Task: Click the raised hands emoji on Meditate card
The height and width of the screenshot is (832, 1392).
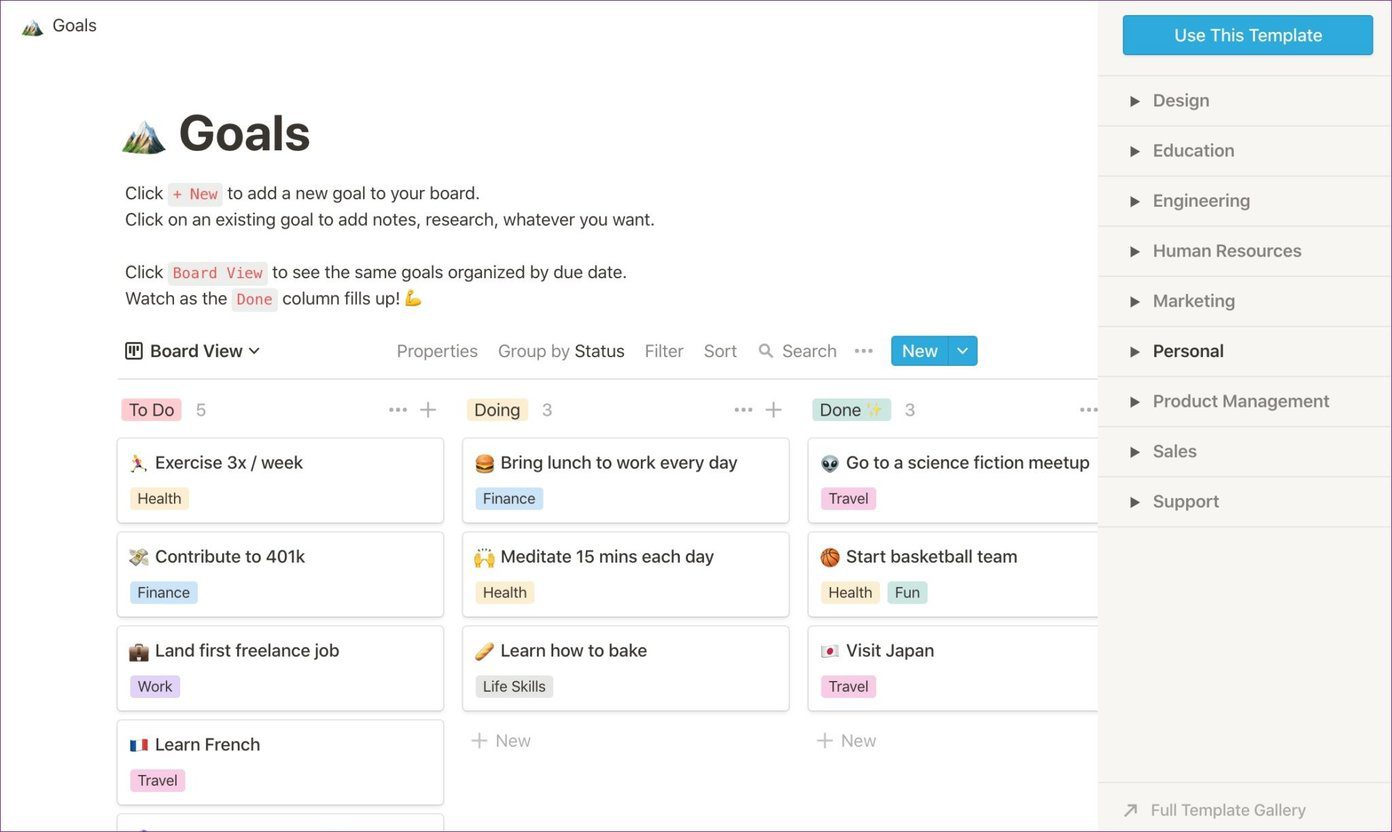Action: tap(485, 557)
